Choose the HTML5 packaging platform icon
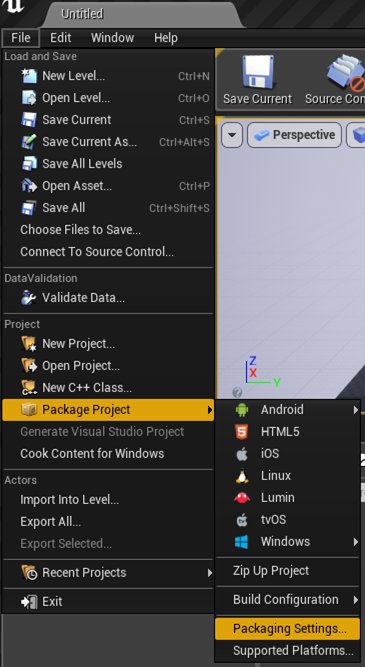This screenshot has width=365, height=667. pos(242,432)
